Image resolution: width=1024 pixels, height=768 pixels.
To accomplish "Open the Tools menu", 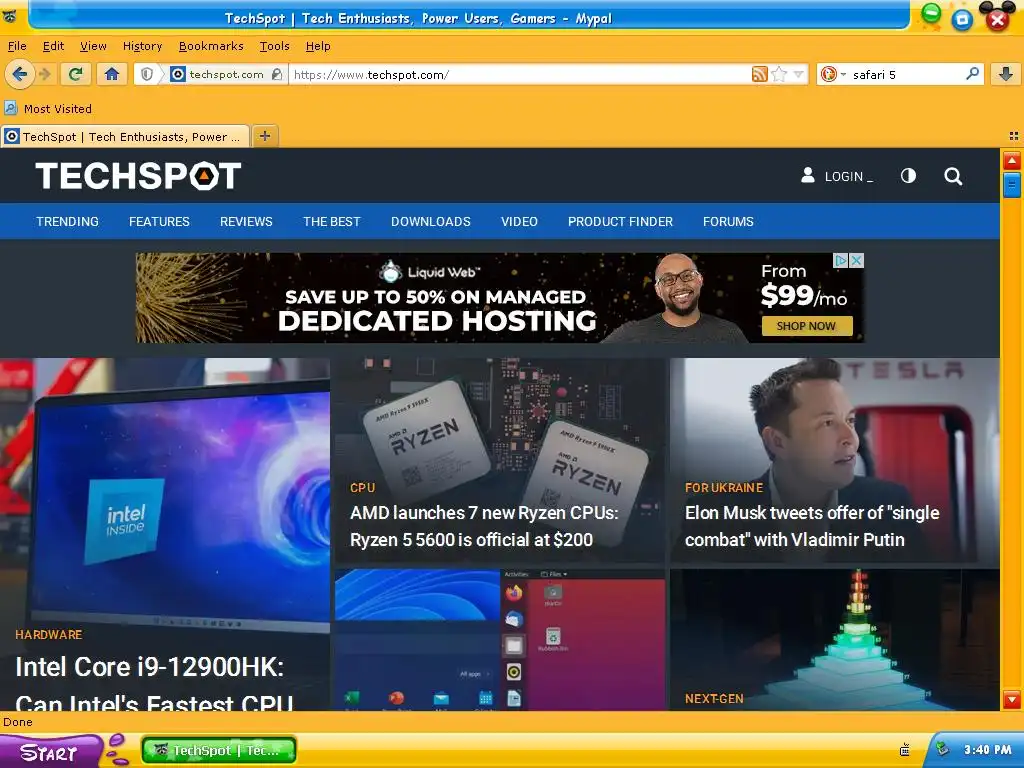I will 274,46.
